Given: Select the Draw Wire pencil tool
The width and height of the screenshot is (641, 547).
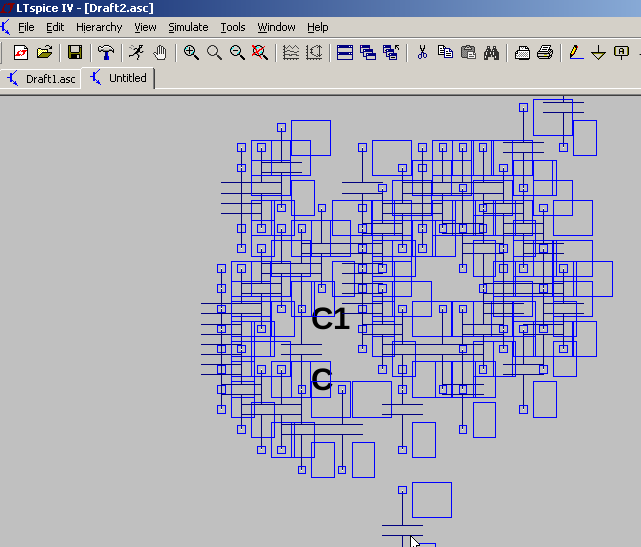Looking at the screenshot, I should [576, 53].
